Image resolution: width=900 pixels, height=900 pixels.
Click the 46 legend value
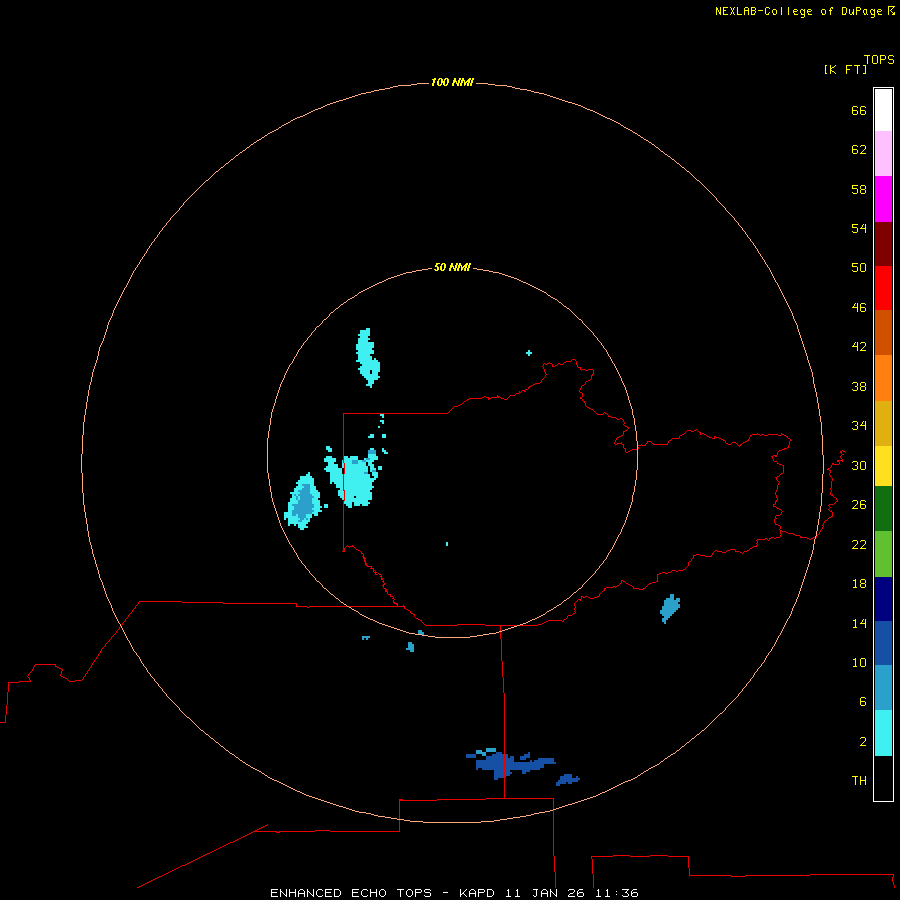point(859,307)
